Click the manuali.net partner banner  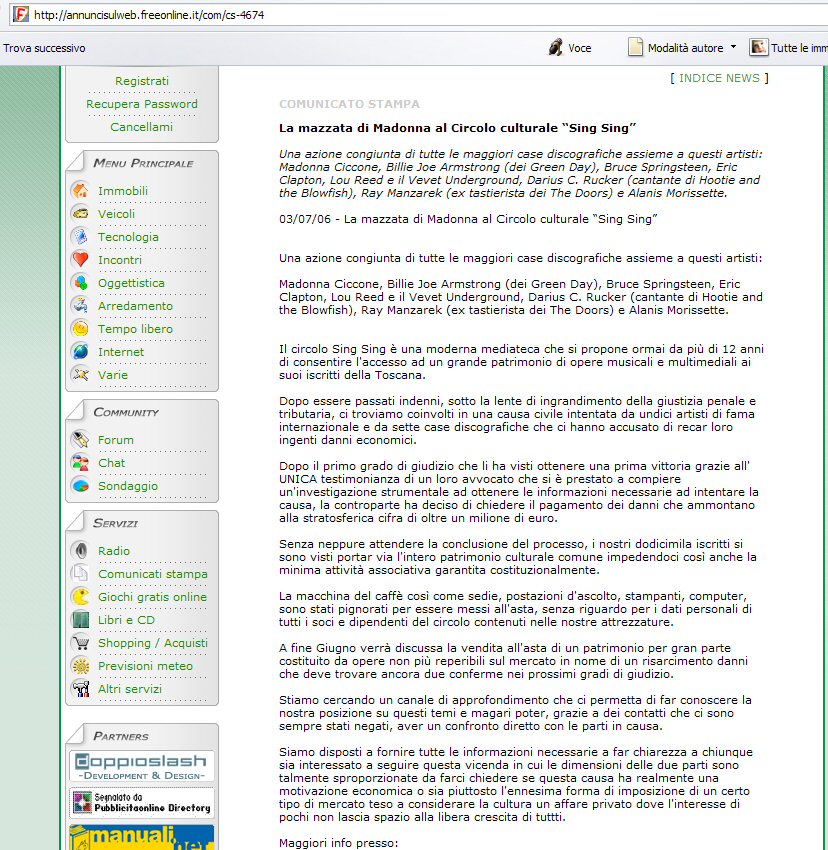[142, 837]
